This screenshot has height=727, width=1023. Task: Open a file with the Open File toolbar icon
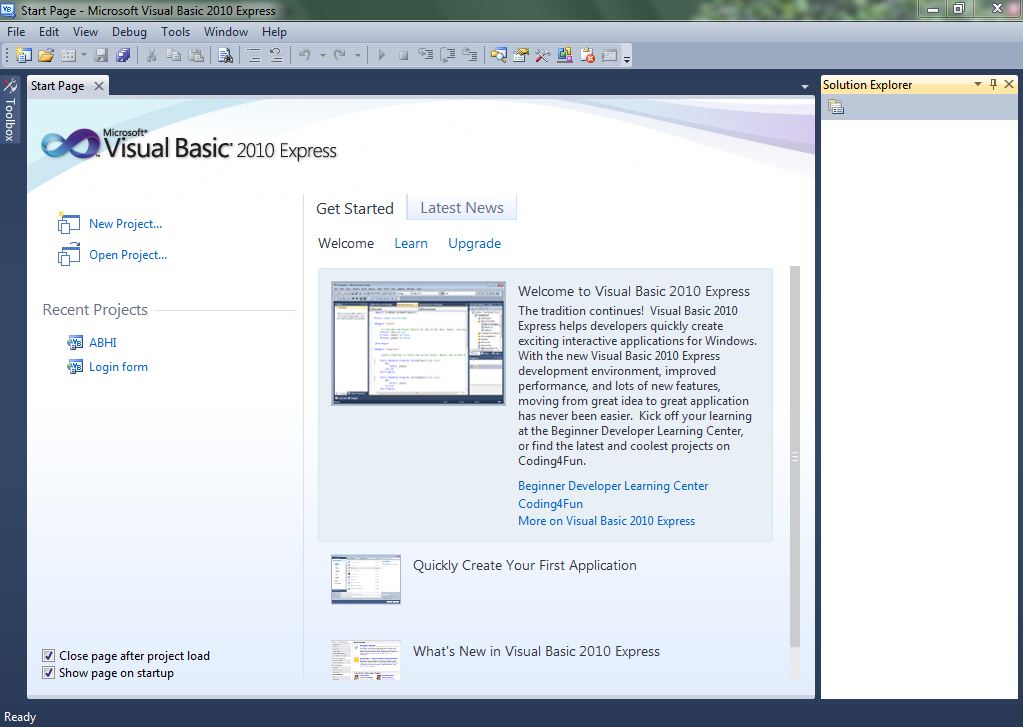point(45,55)
